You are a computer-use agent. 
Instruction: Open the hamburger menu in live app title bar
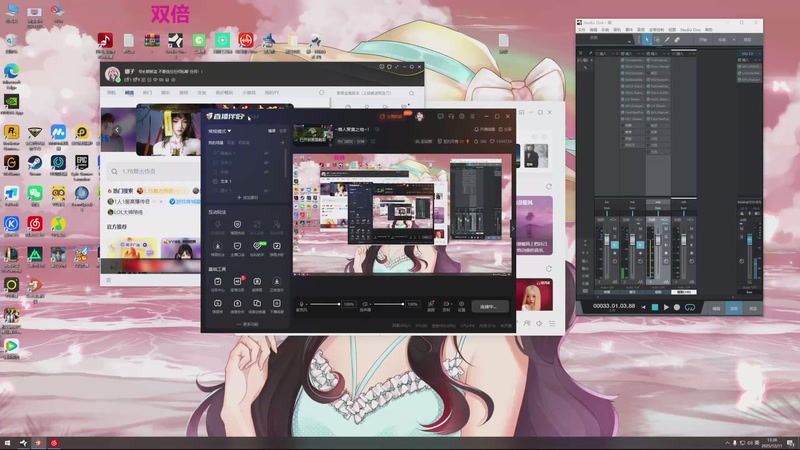point(472,116)
